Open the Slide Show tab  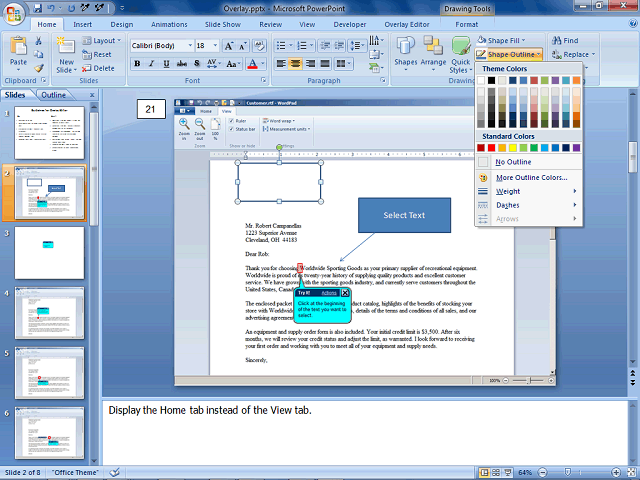click(222, 24)
